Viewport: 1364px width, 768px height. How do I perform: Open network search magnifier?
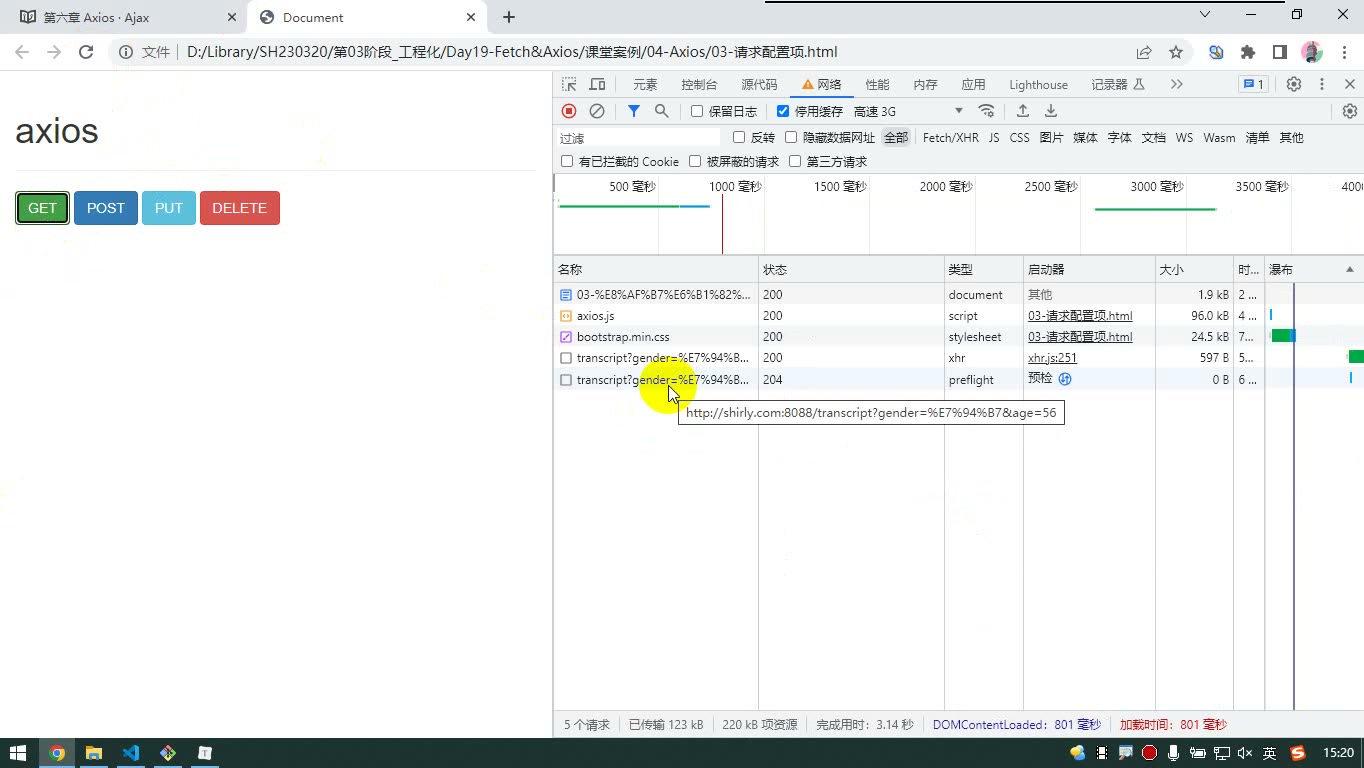click(661, 111)
